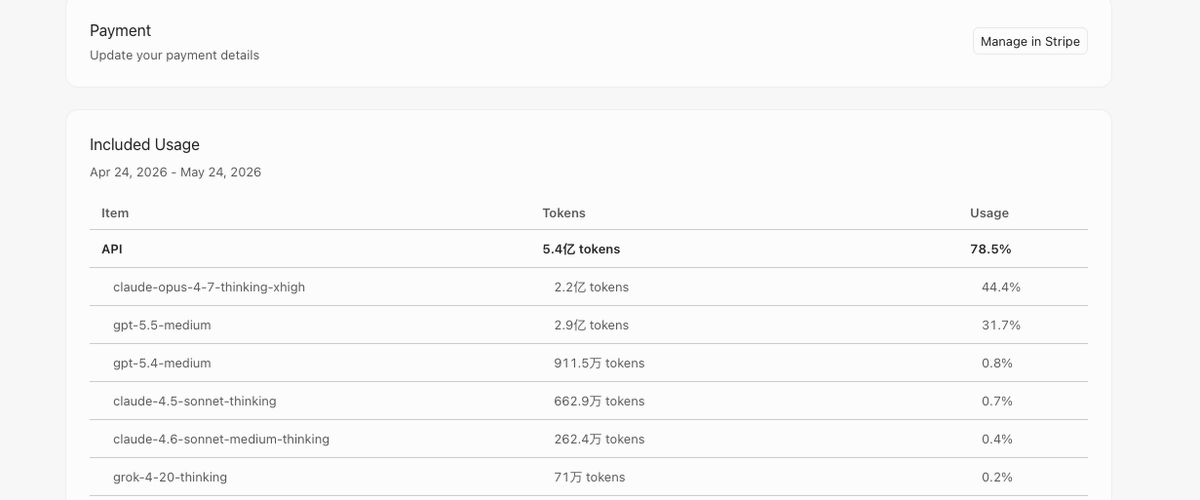Click the 31.7% usage value
Image resolution: width=1200 pixels, height=500 pixels.
point(1001,325)
